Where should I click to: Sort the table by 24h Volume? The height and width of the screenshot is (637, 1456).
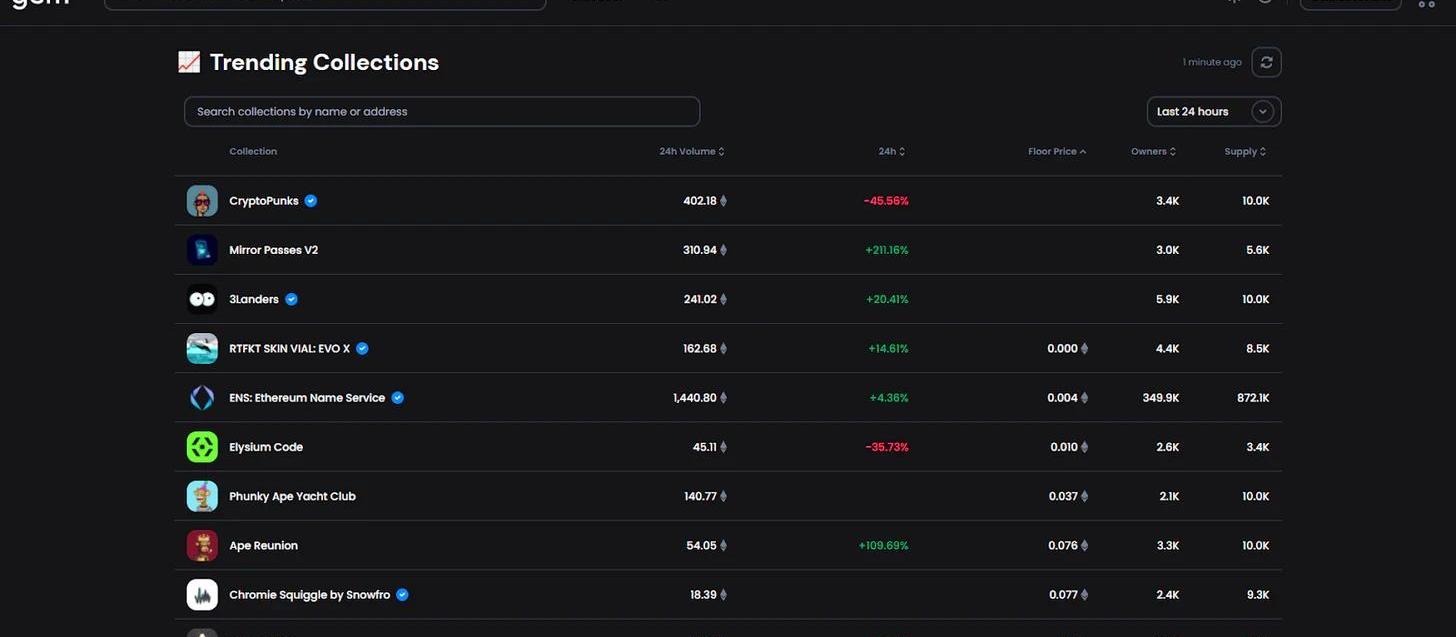(x=692, y=152)
